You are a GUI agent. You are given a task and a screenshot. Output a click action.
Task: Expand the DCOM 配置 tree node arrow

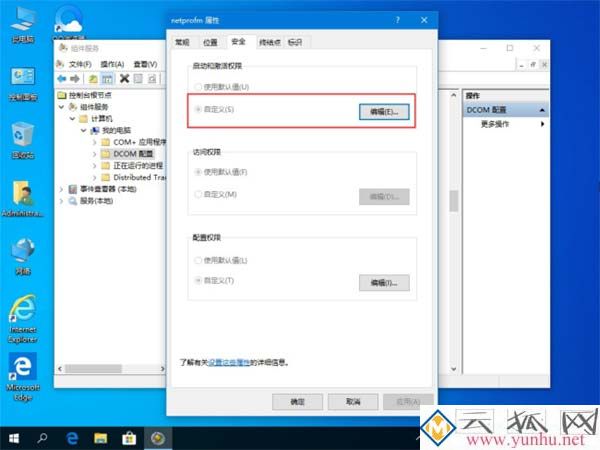click(95, 154)
